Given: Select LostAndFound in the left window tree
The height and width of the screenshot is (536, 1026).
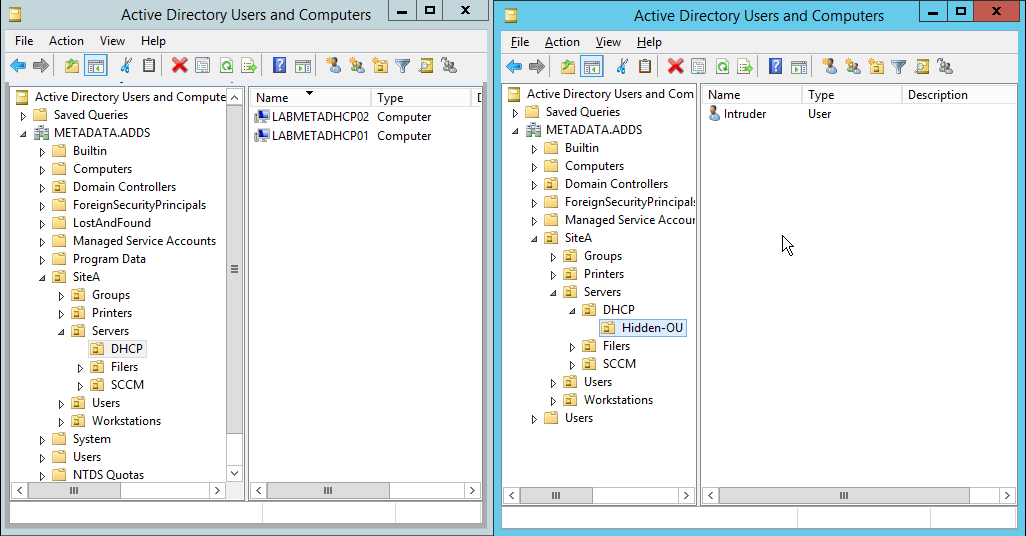Looking at the screenshot, I should click(x=112, y=223).
